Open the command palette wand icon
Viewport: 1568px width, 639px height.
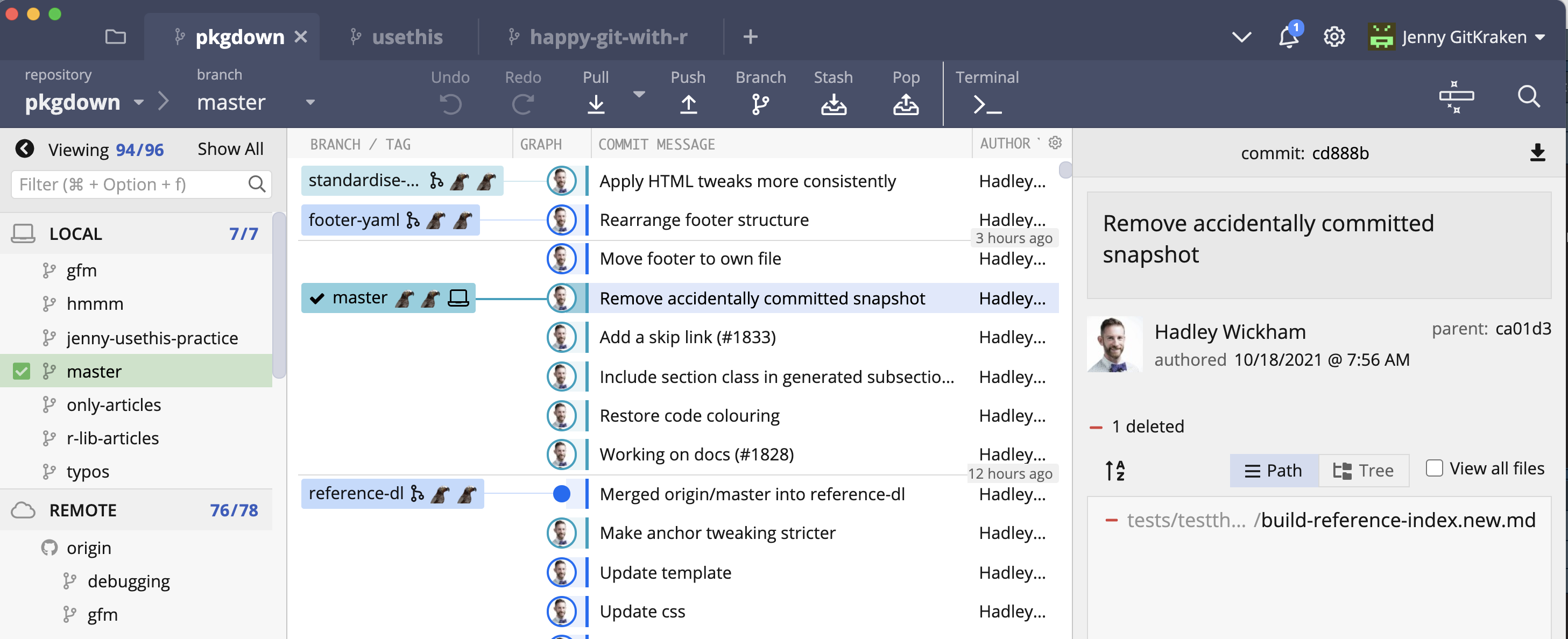tap(1456, 96)
